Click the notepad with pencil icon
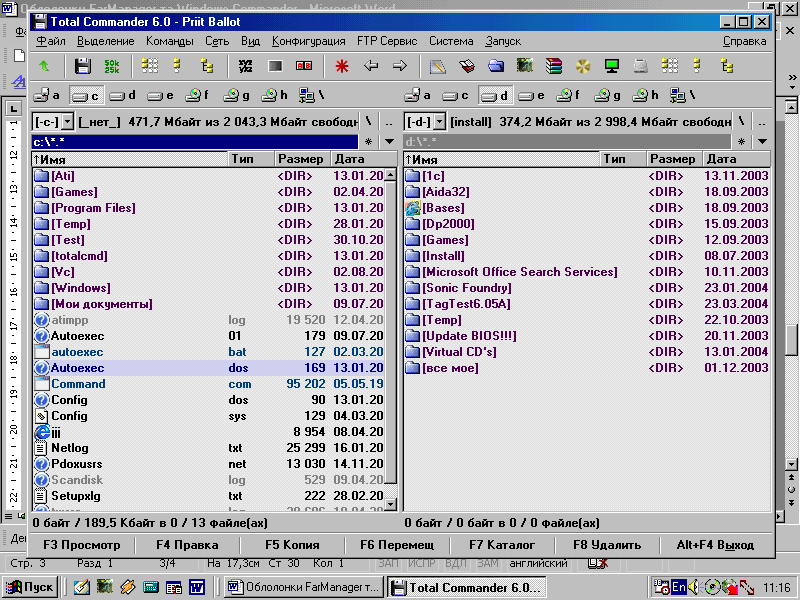 (437, 66)
